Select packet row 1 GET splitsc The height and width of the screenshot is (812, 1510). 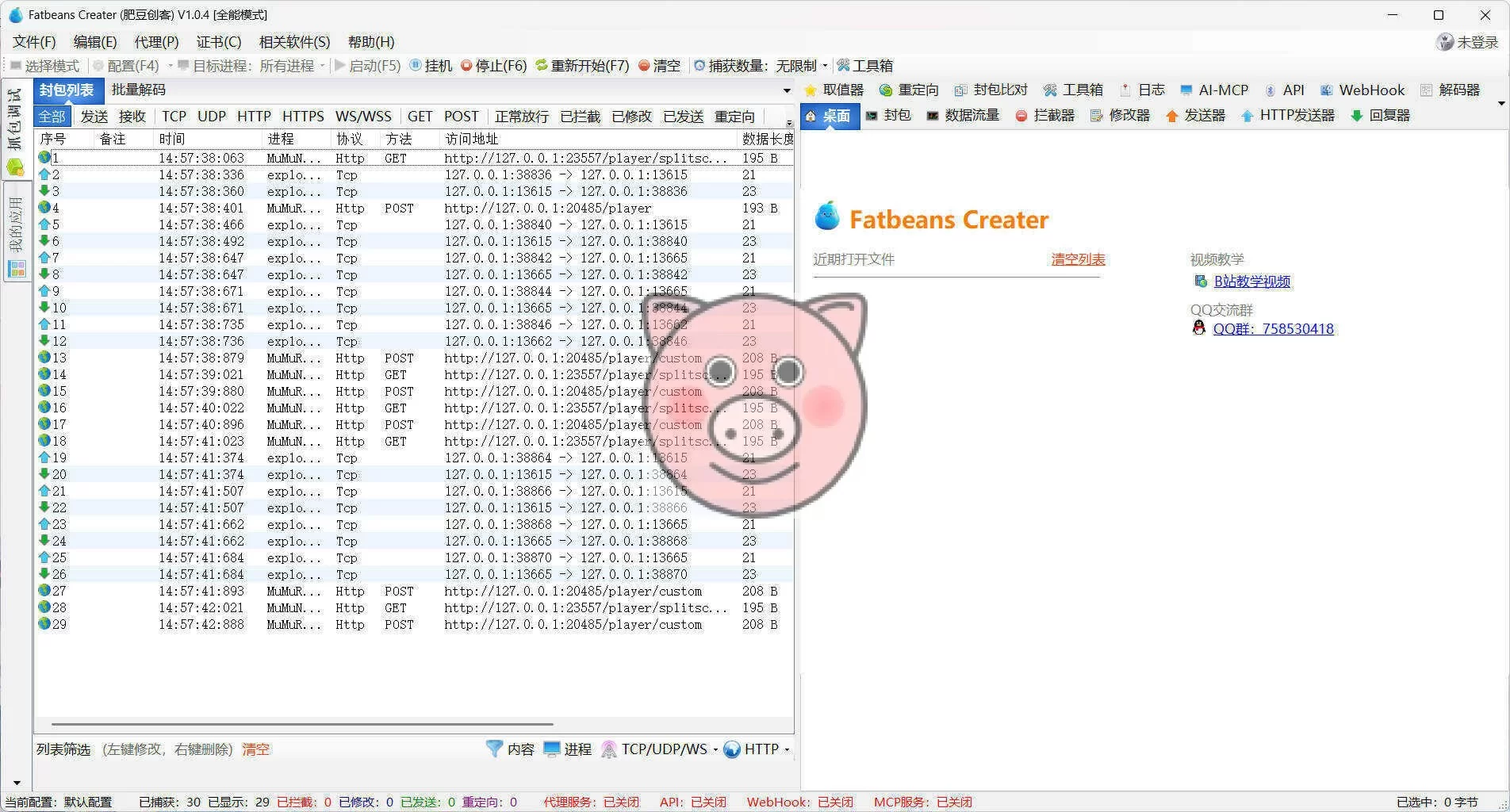(x=414, y=159)
